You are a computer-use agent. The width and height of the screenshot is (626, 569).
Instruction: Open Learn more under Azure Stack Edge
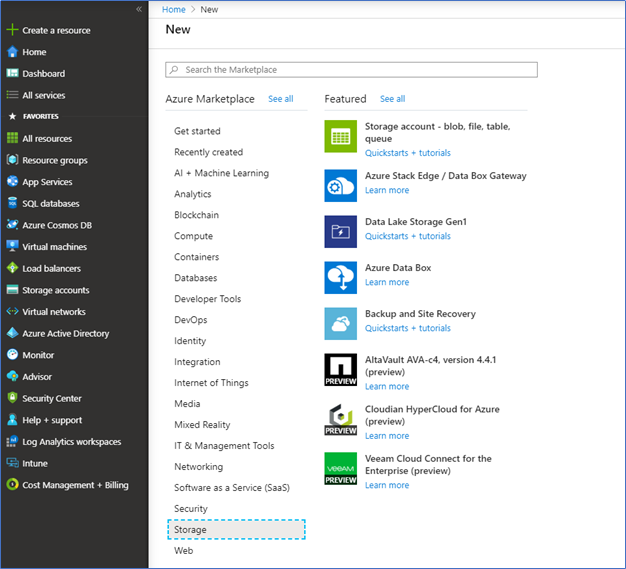pyautogui.click(x=387, y=190)
